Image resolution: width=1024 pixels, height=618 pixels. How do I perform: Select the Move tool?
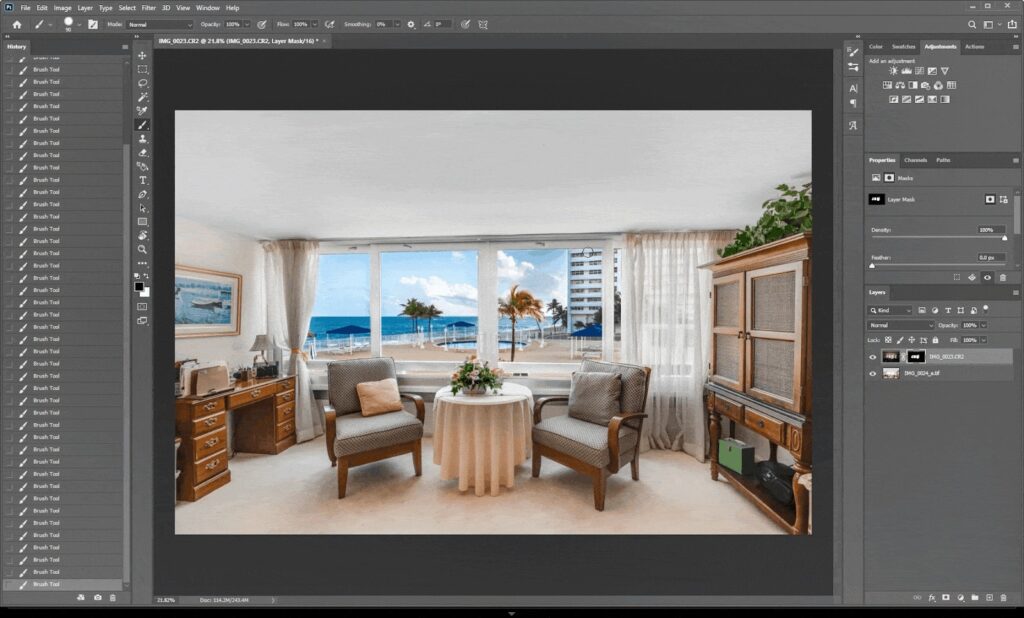[x=143, y=56]
